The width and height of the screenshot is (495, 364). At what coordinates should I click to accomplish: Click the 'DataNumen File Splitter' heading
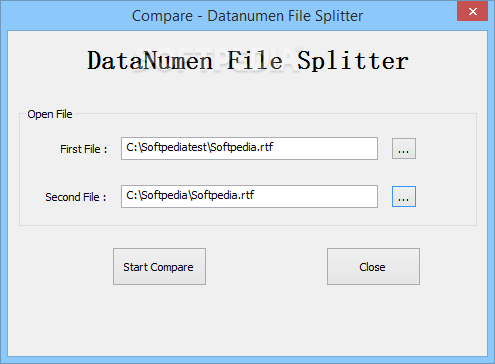248,61
